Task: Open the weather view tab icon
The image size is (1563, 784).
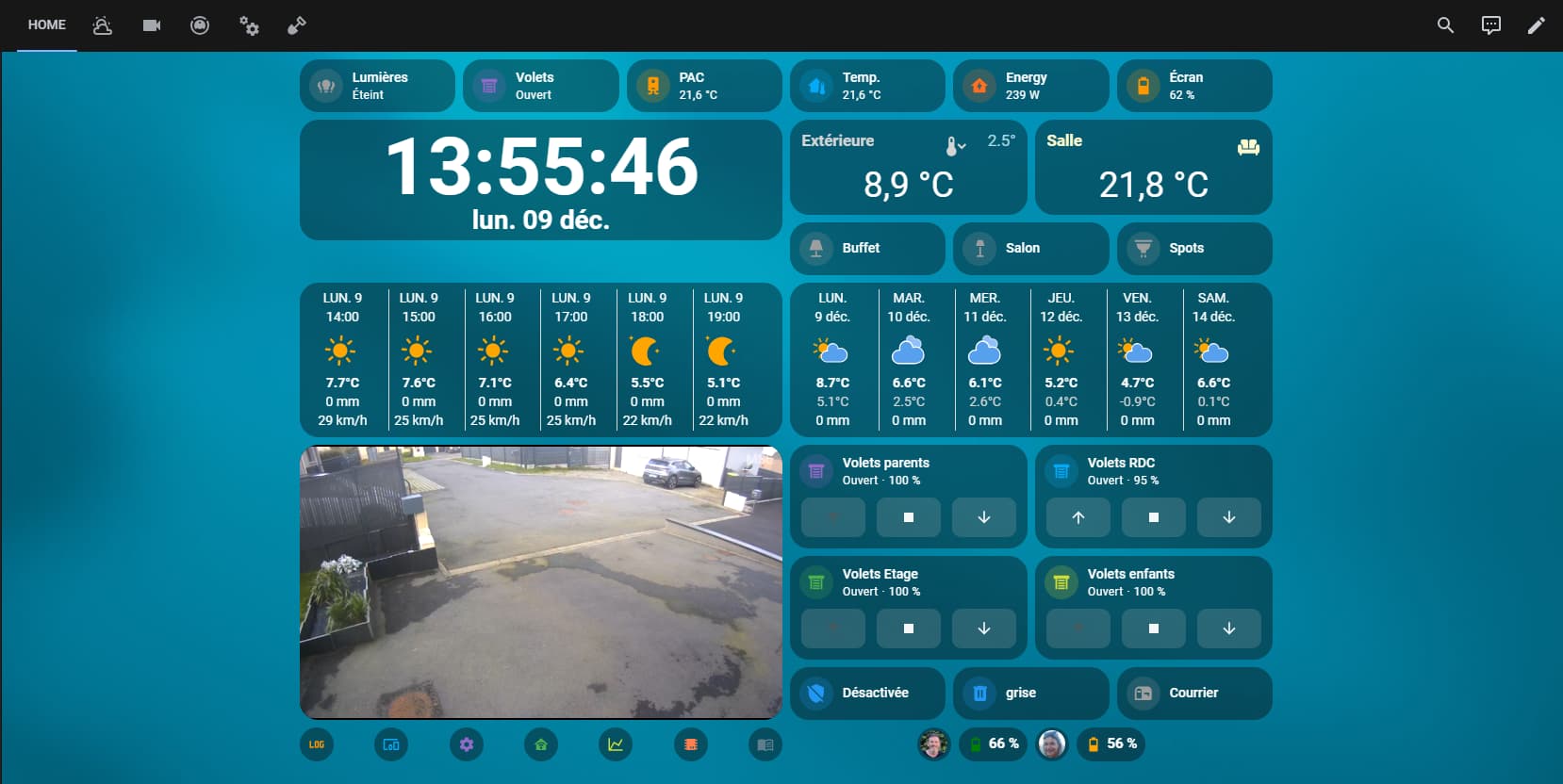Action: [x=102, y=25]
